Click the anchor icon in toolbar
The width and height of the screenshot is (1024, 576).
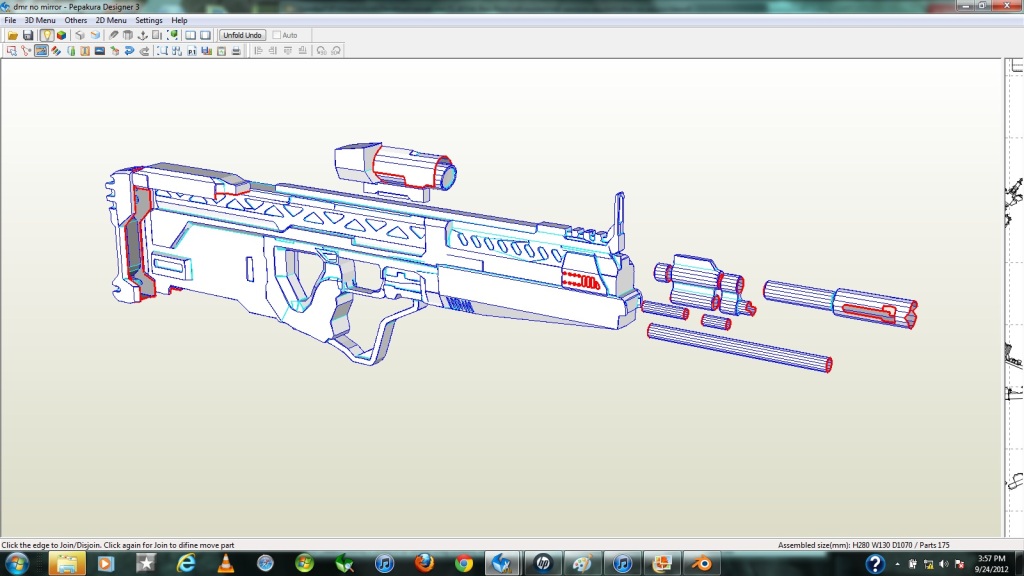coord(142,35)
